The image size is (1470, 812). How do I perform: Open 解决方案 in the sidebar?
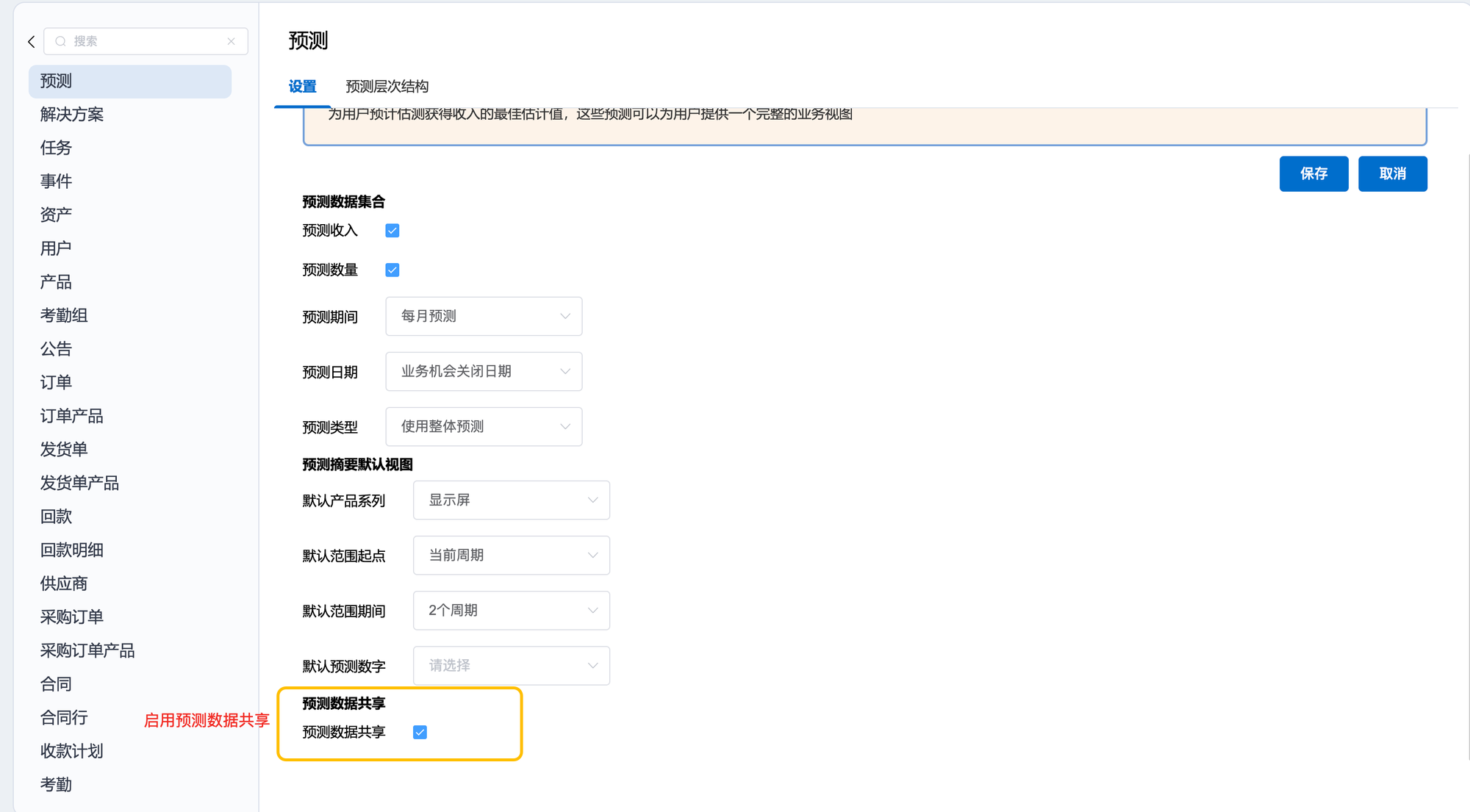72,115
